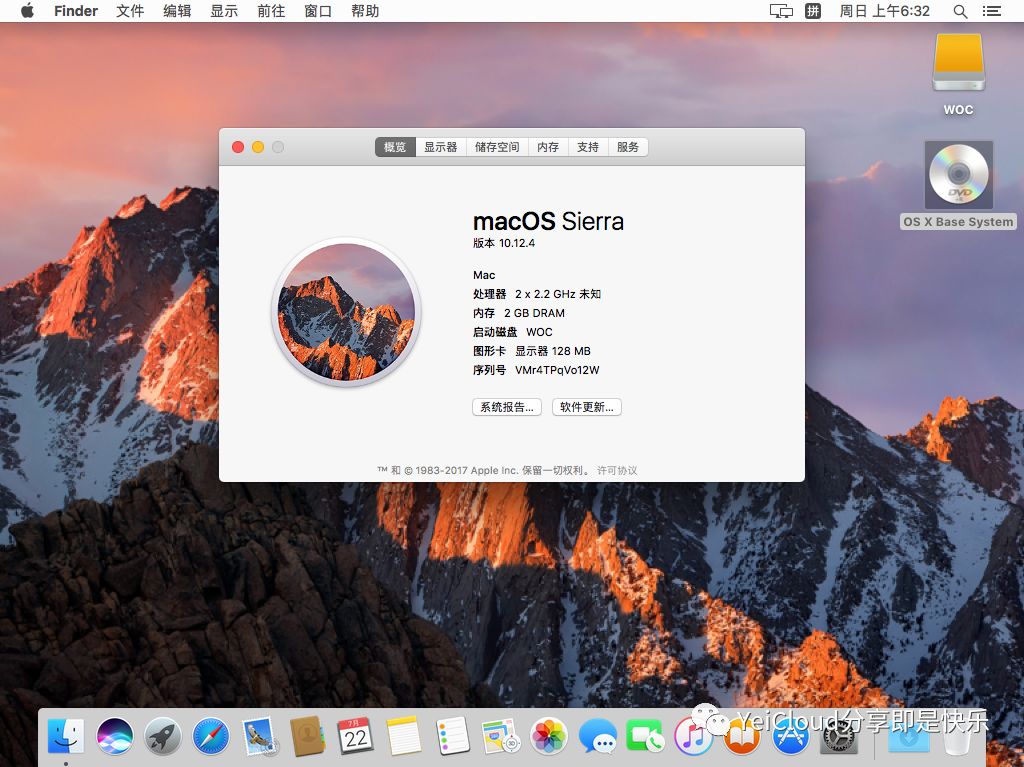Click the clock showing 周日 上午6:32

(x=884, y=11)
